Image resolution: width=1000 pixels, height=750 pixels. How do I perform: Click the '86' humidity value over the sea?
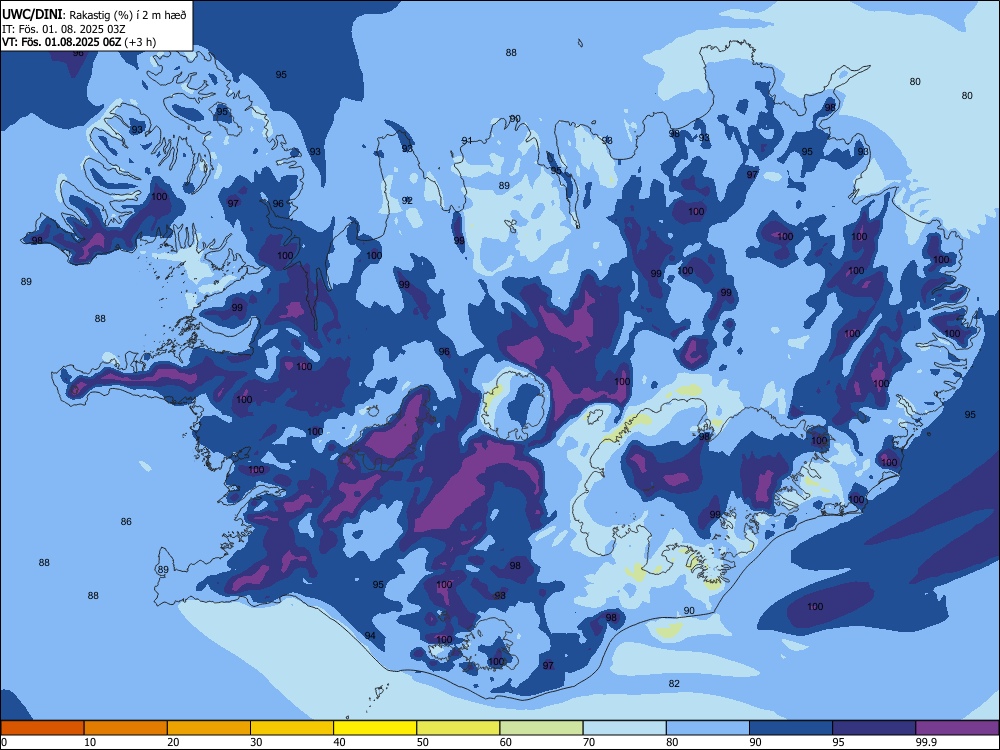tap(126, 522)
